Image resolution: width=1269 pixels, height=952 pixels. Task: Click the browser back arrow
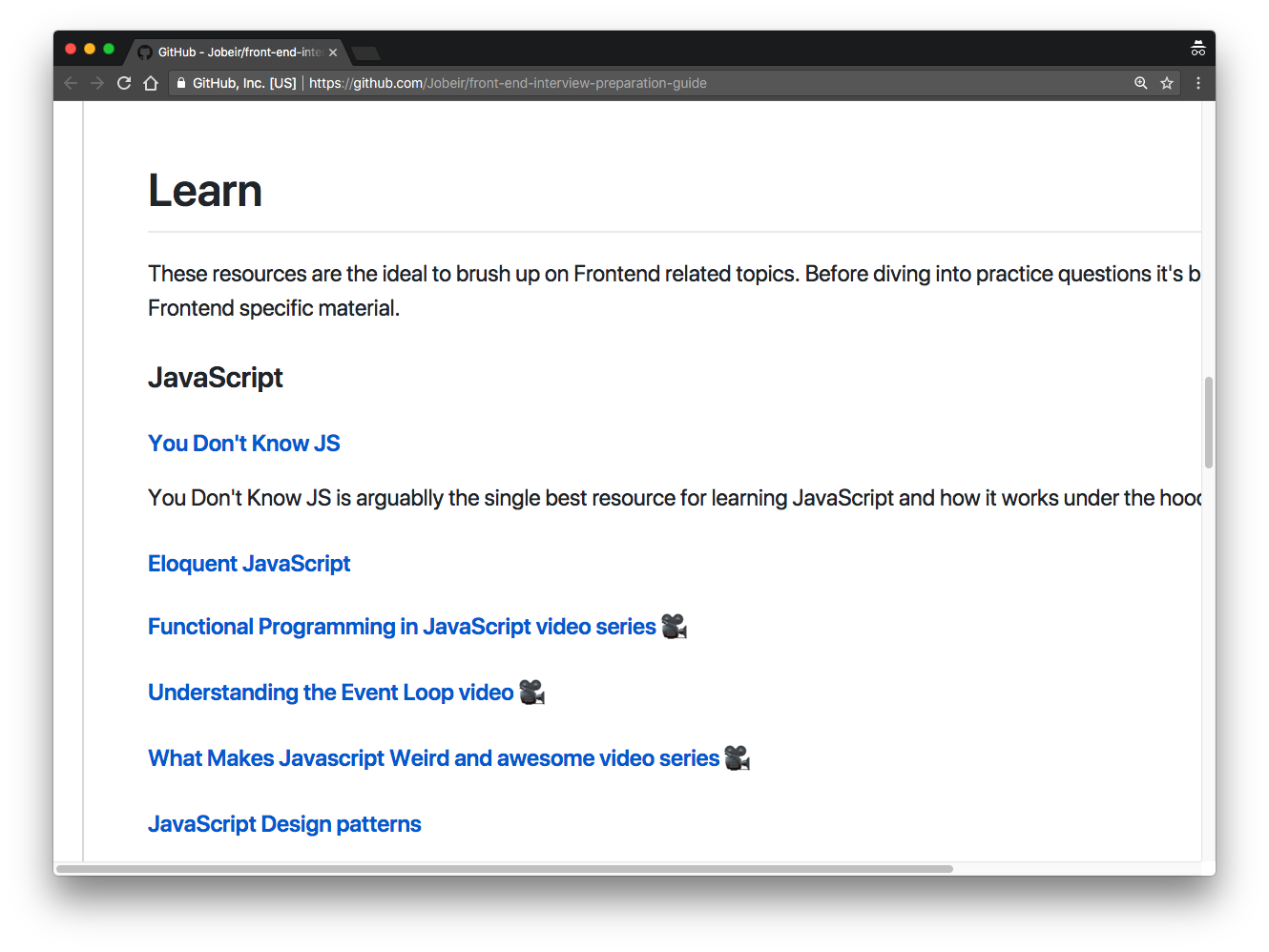71,83
